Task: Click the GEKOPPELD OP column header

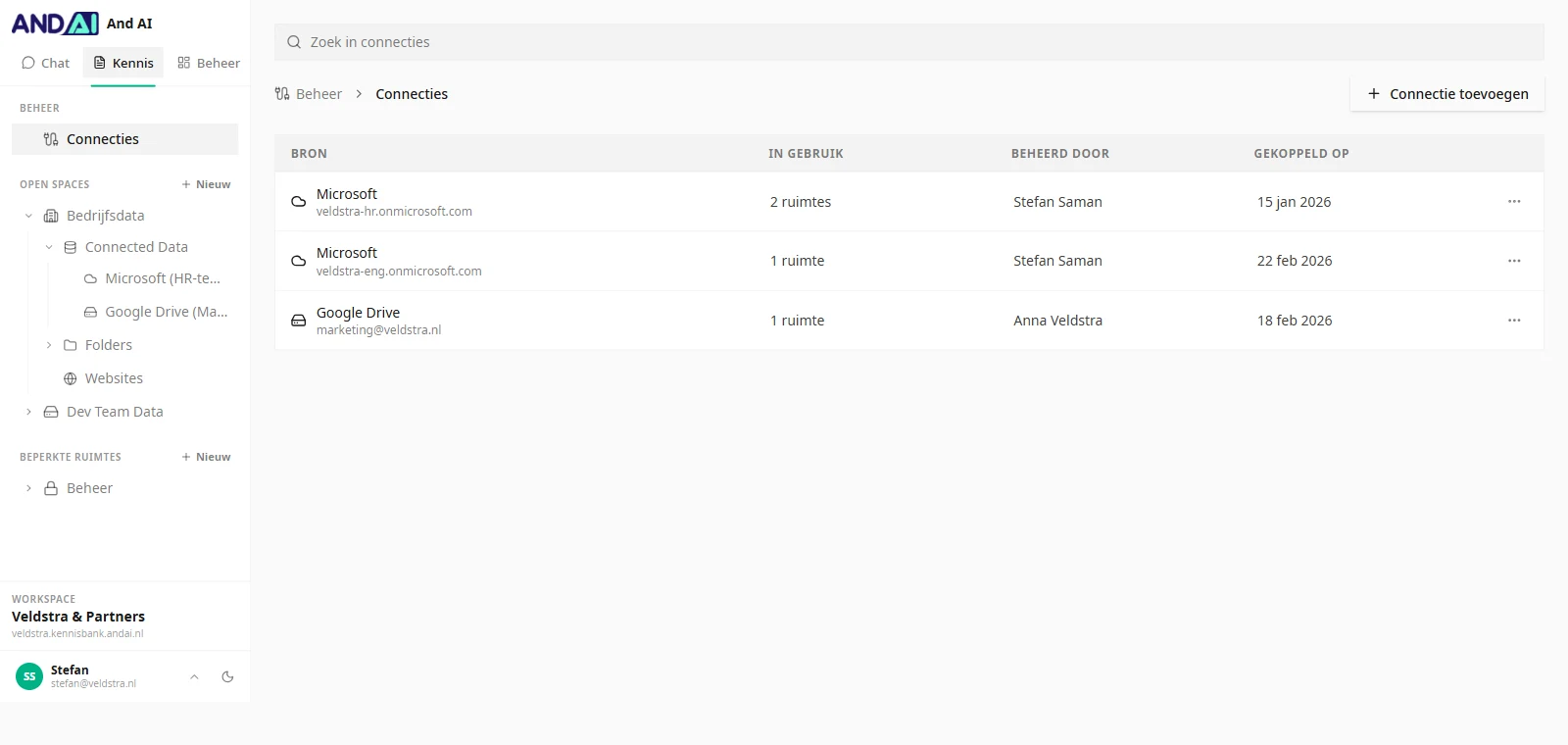Action: [1301, 154]
